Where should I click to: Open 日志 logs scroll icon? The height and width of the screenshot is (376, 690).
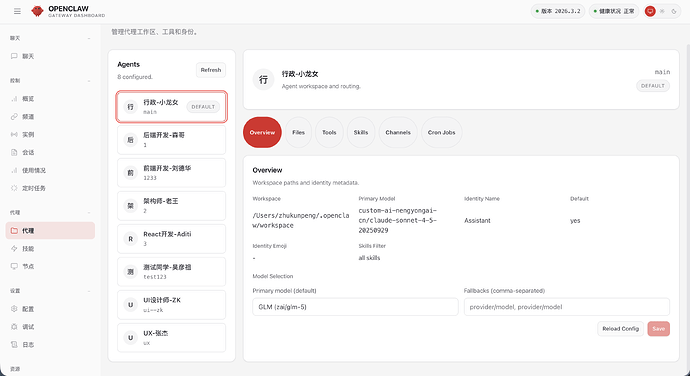pos(14,344)
